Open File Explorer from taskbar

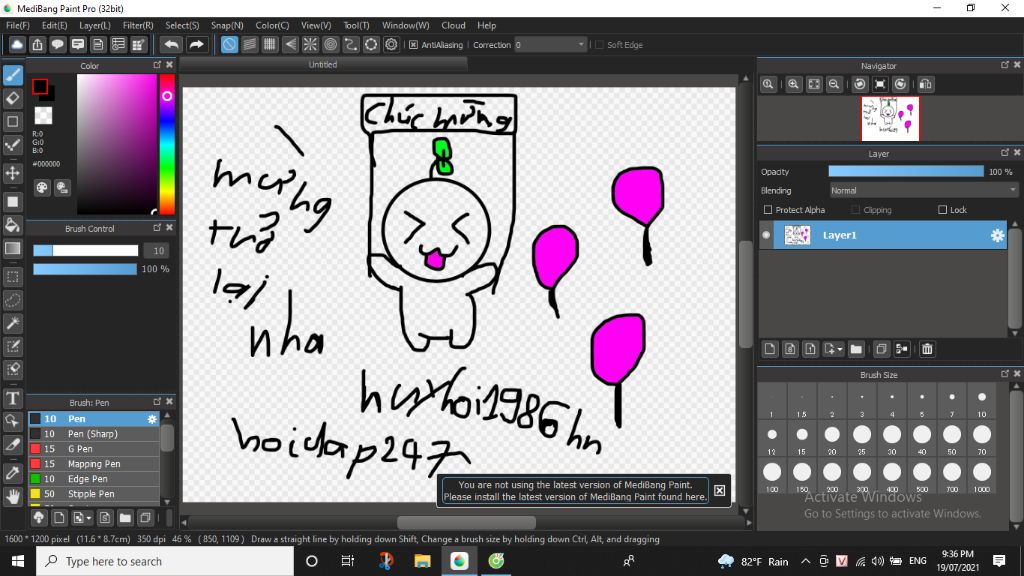[423, 561]
